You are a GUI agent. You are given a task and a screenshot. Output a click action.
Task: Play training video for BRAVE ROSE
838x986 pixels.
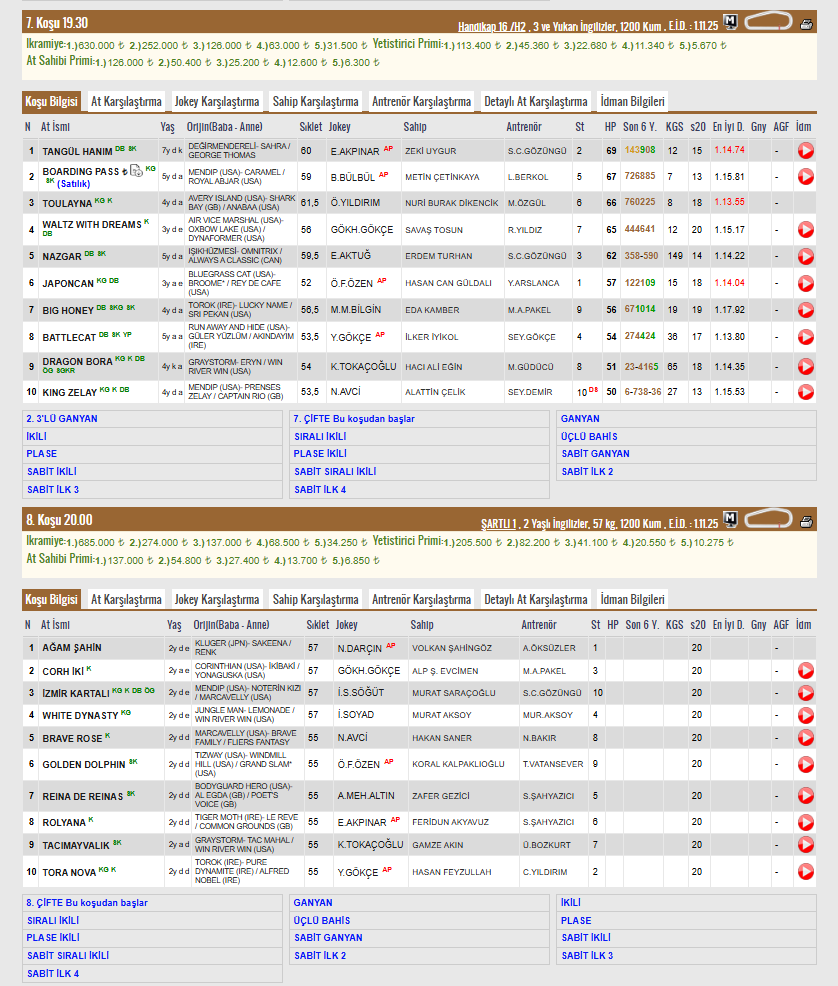click(x=805, y=738)
